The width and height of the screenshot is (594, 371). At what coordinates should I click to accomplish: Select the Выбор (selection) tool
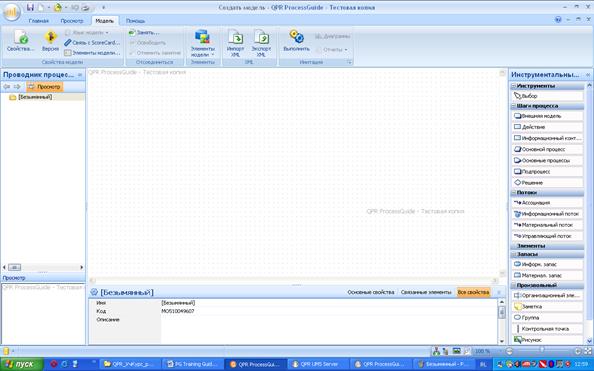click(547, 96)
